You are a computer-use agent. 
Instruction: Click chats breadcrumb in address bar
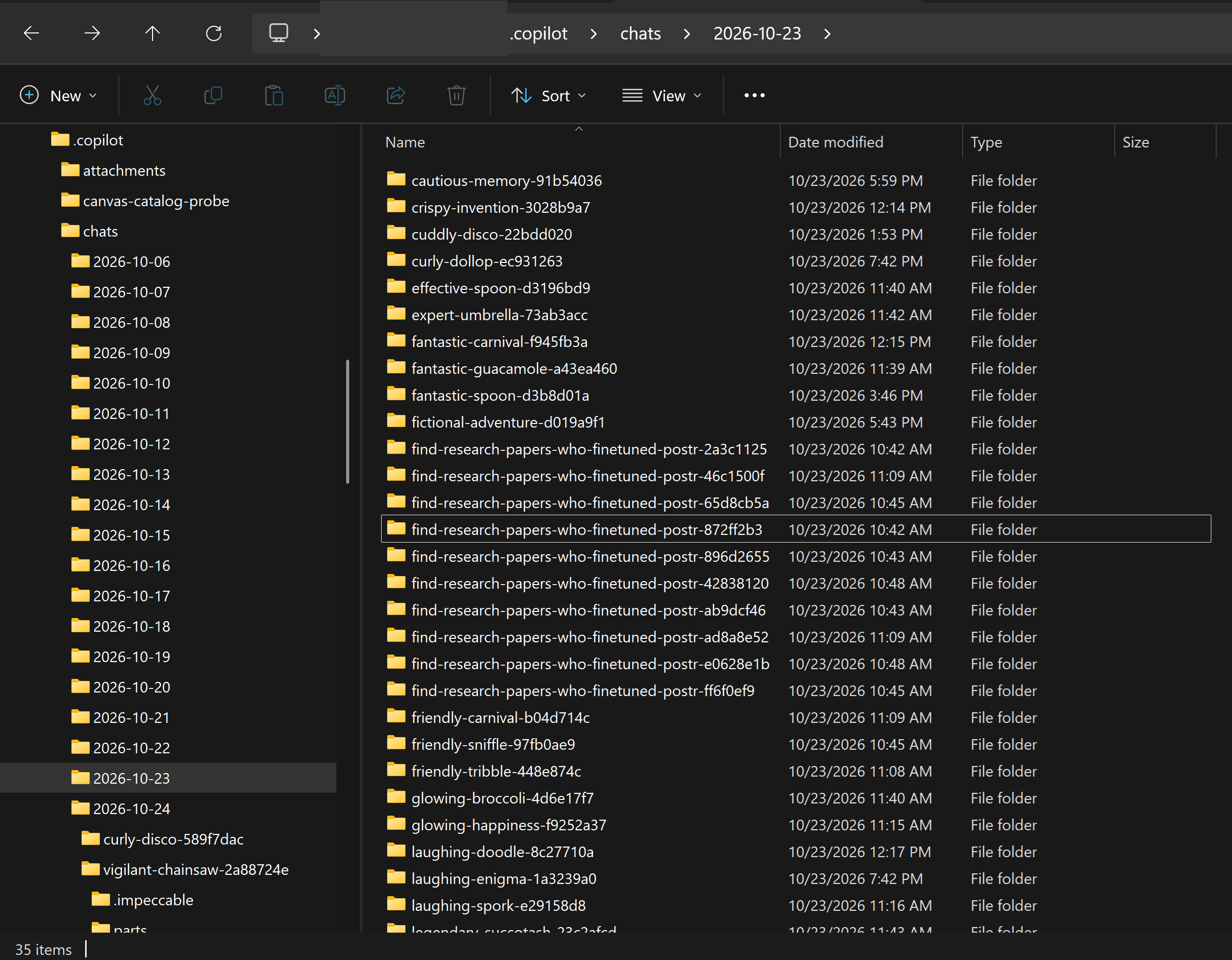pyautogui.click(x=640, y=34)
